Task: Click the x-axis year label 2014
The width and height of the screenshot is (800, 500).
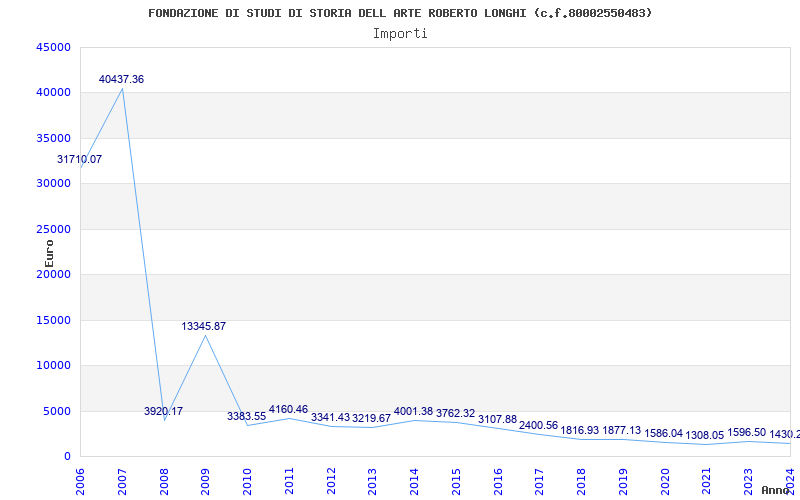Action: (x=414, y=482)
